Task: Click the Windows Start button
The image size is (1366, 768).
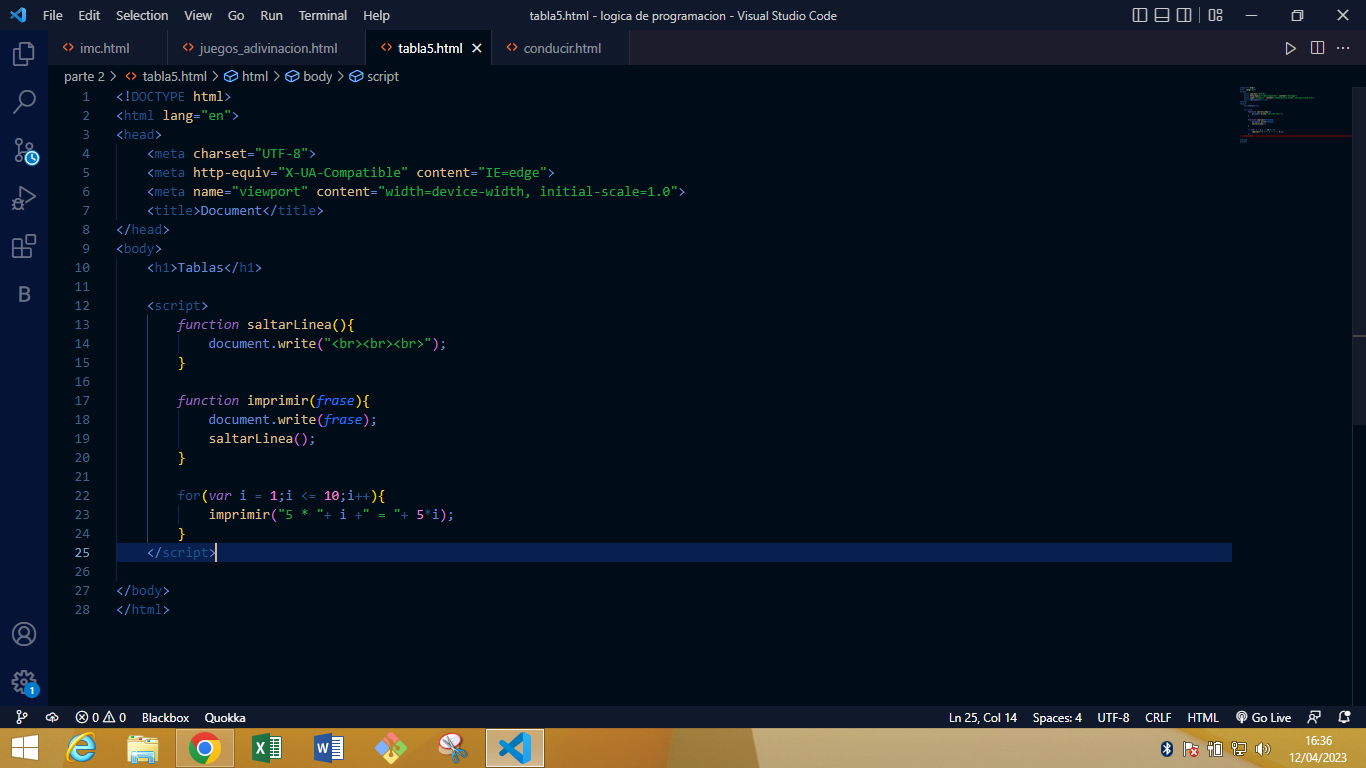Action: 24,748
